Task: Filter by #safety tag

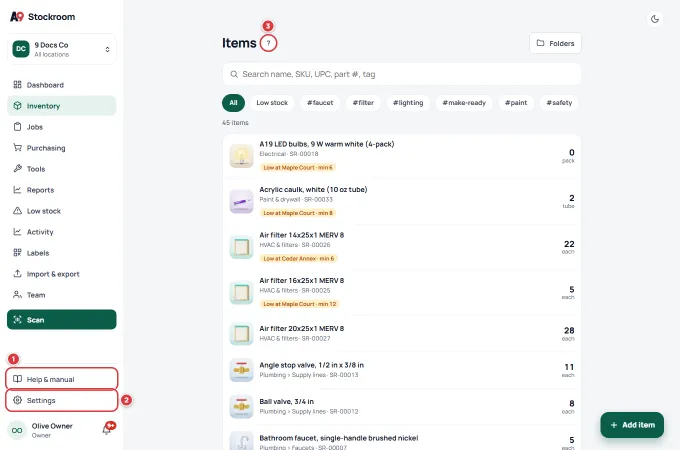Action: (x=559, y=103)
